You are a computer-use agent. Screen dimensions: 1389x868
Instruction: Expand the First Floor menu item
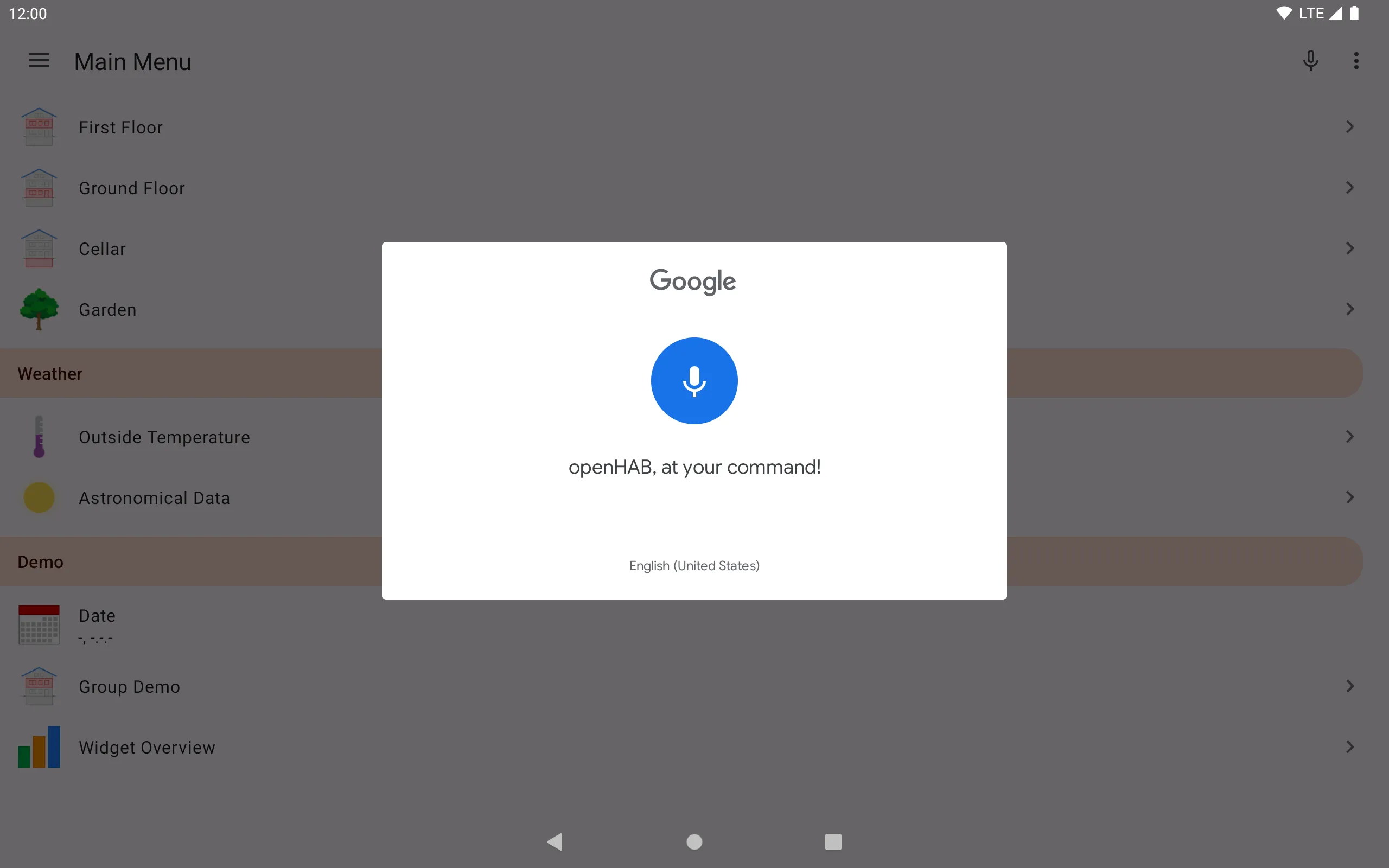[694, 127]
